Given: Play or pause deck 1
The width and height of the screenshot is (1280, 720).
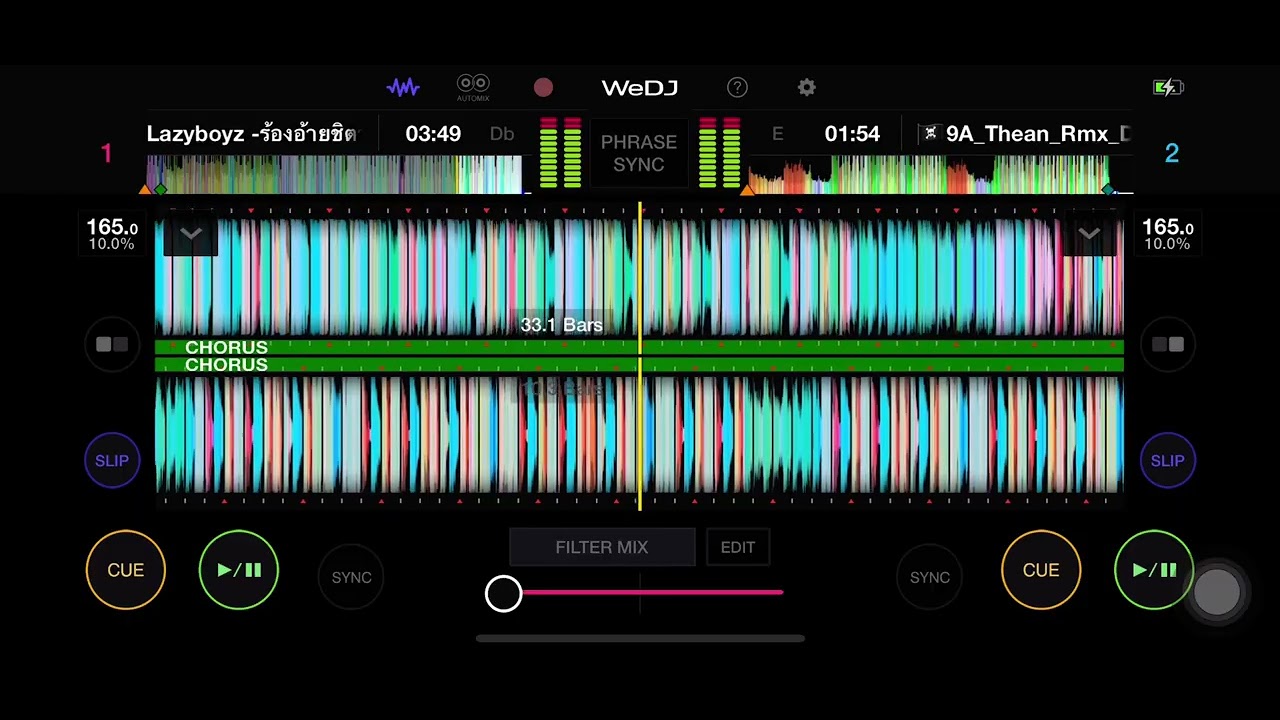Looking at the screenshot, I should pos(239,570).
